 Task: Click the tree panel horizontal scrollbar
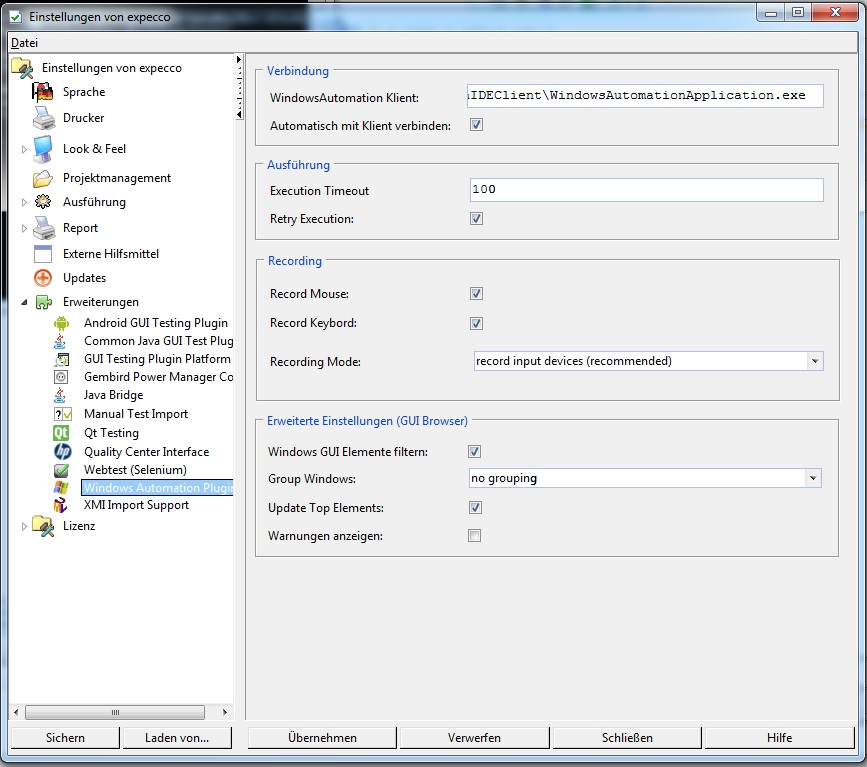[x=115, y=713]
